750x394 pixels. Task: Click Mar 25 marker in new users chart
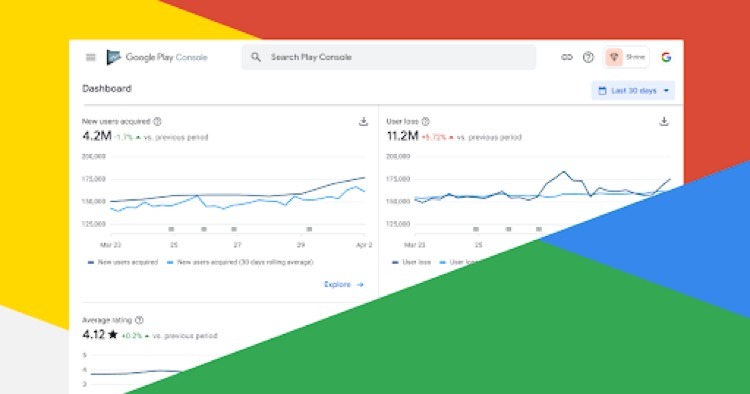(171, 230)
